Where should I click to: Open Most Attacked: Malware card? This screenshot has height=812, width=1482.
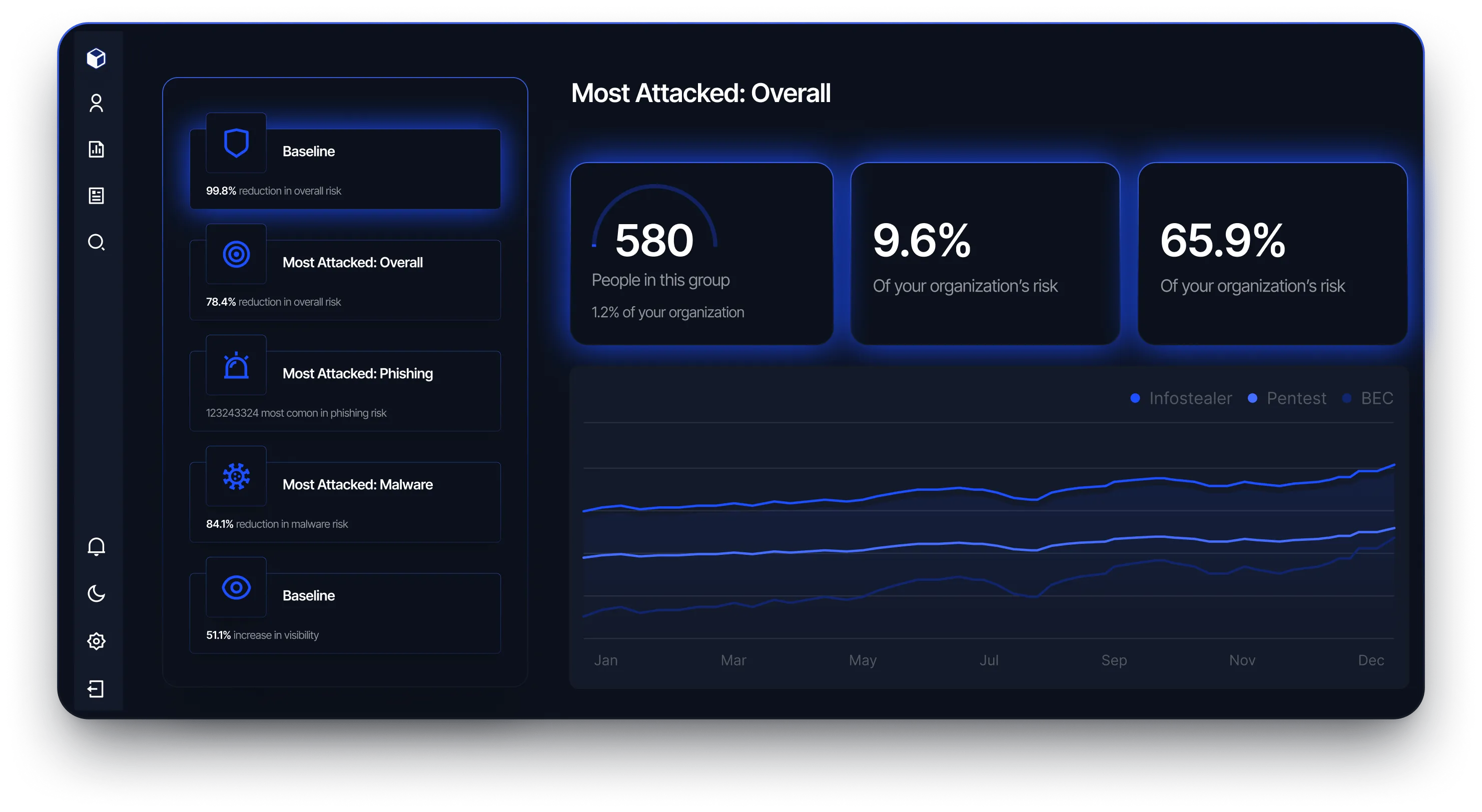point(345,501)
